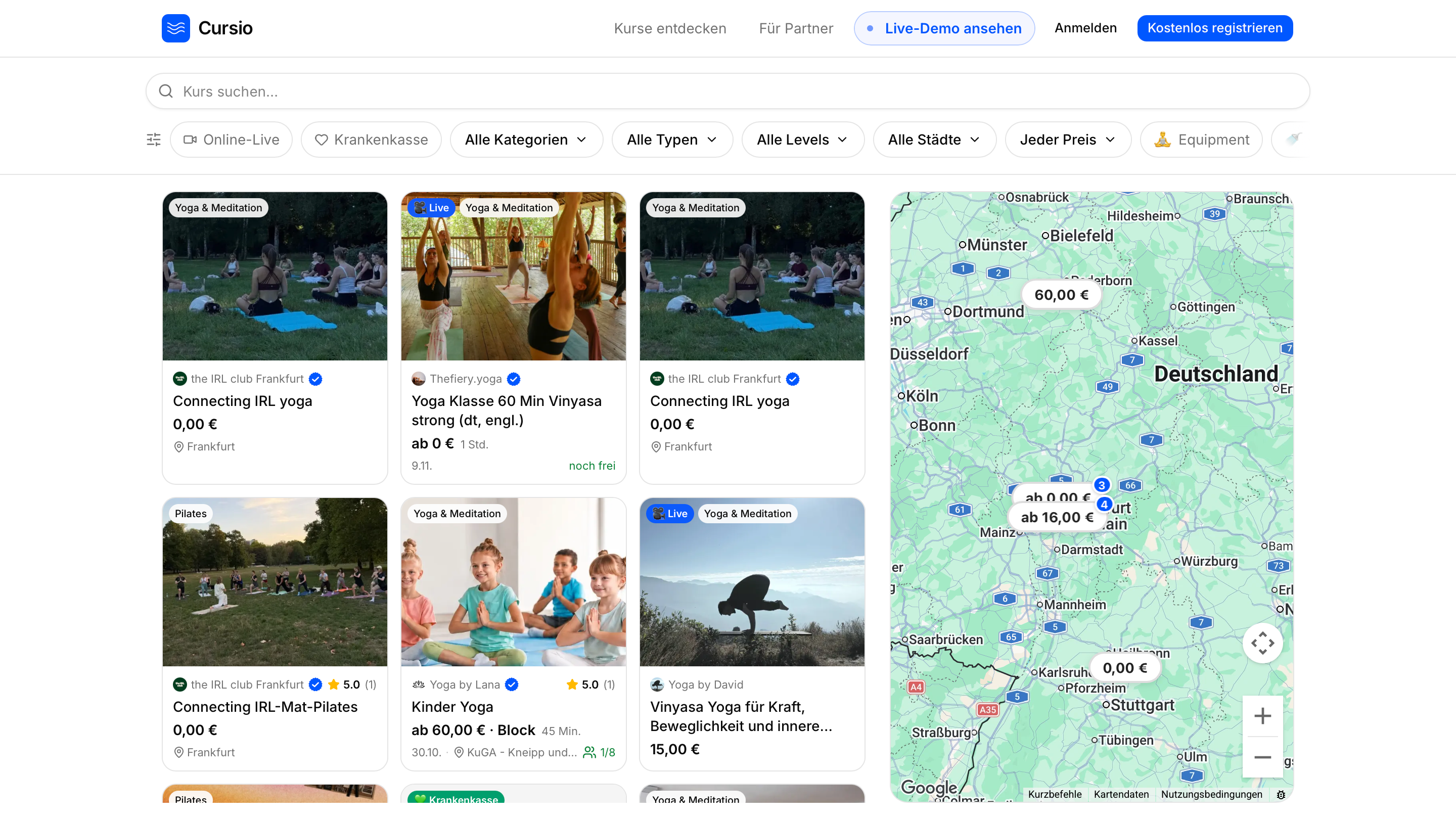Click the Yoga by David avatar
The image size is (1456, 819).
pos(657,685)
